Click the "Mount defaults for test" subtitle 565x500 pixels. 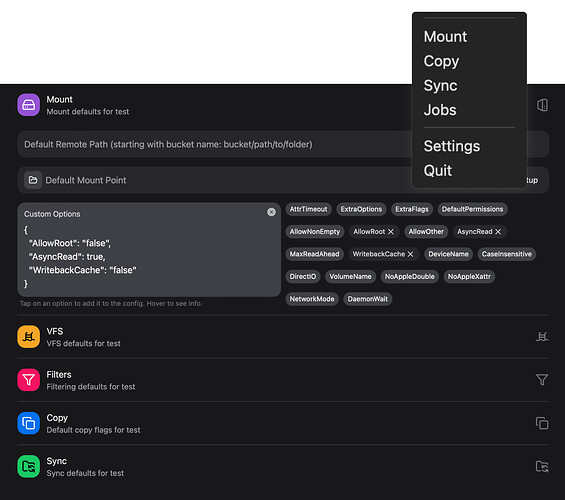tap(88, 112)
